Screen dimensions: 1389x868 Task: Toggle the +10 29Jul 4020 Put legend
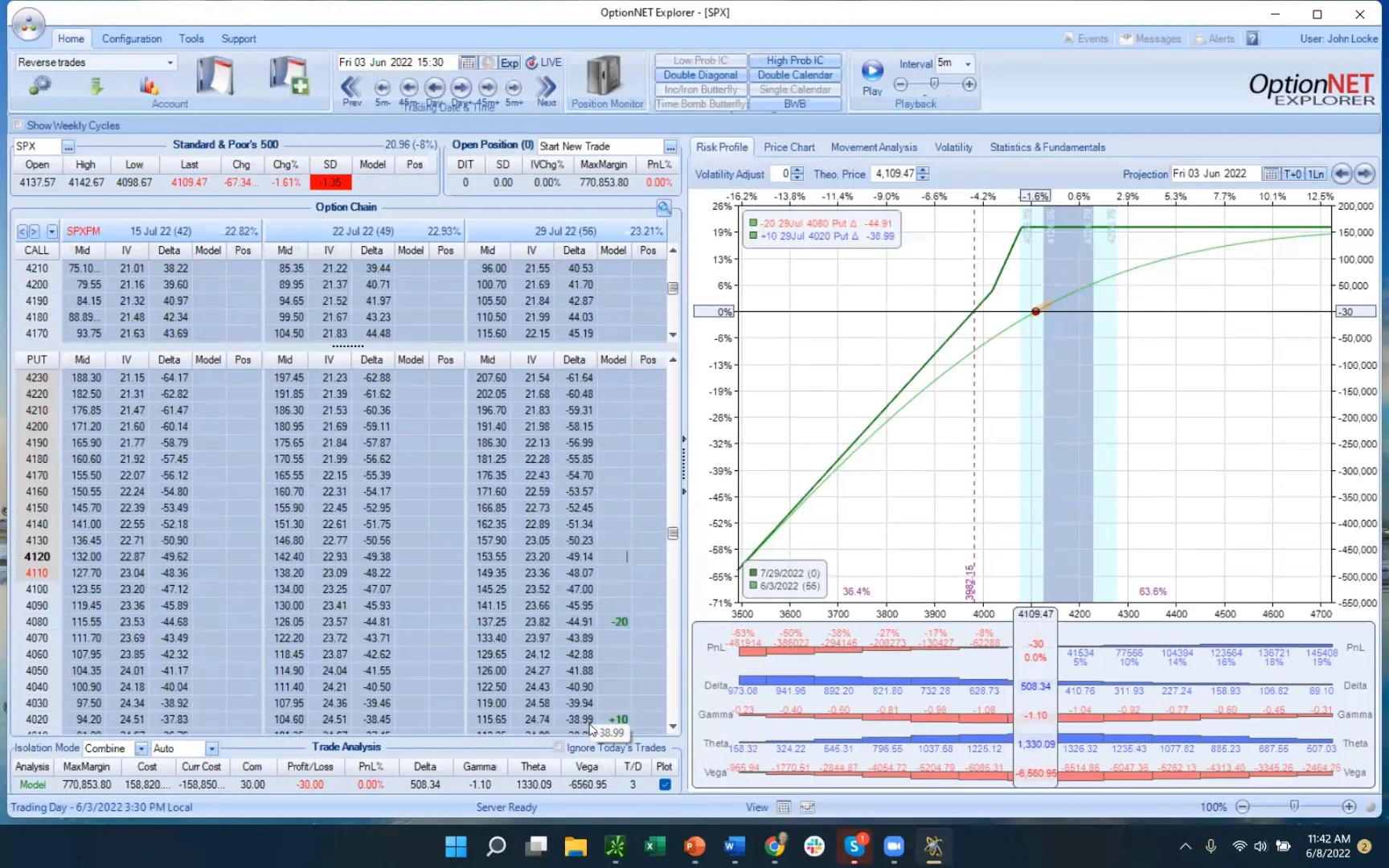click(x=753, y=236)
